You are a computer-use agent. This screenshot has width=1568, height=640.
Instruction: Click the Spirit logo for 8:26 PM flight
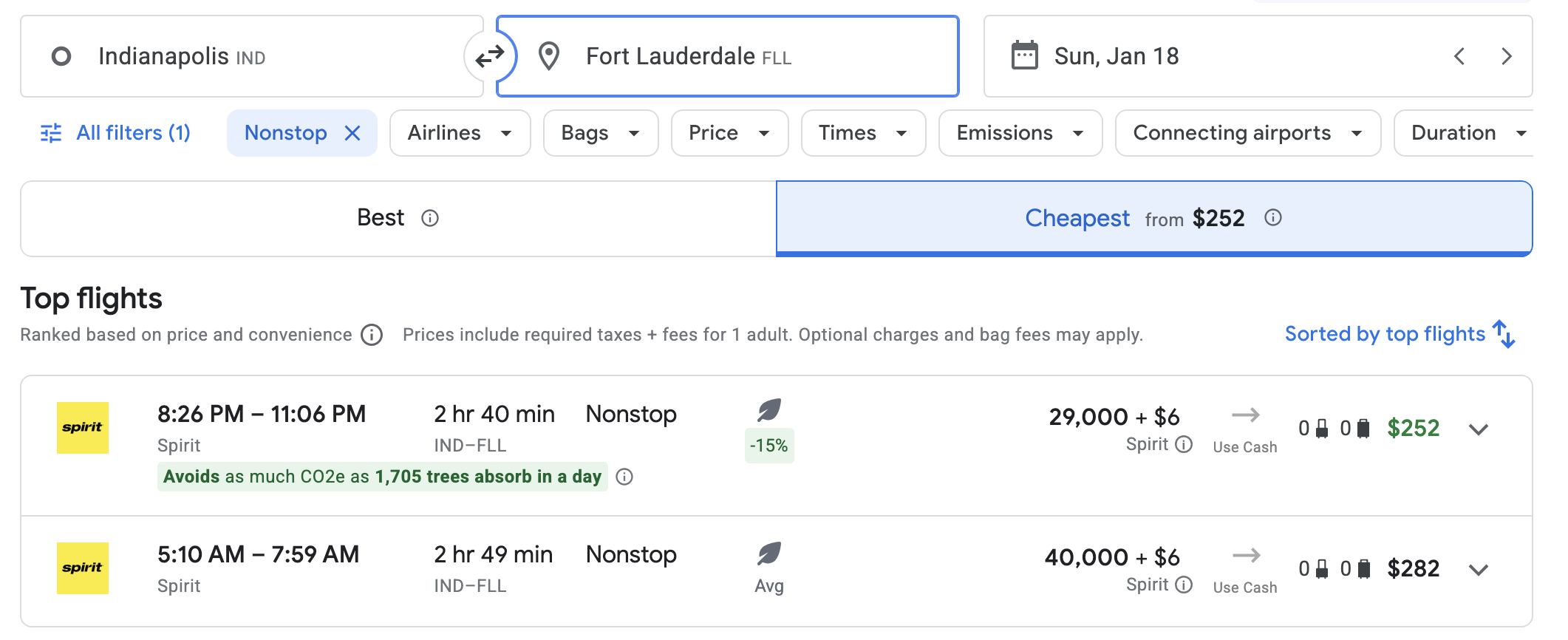(83, 428)
